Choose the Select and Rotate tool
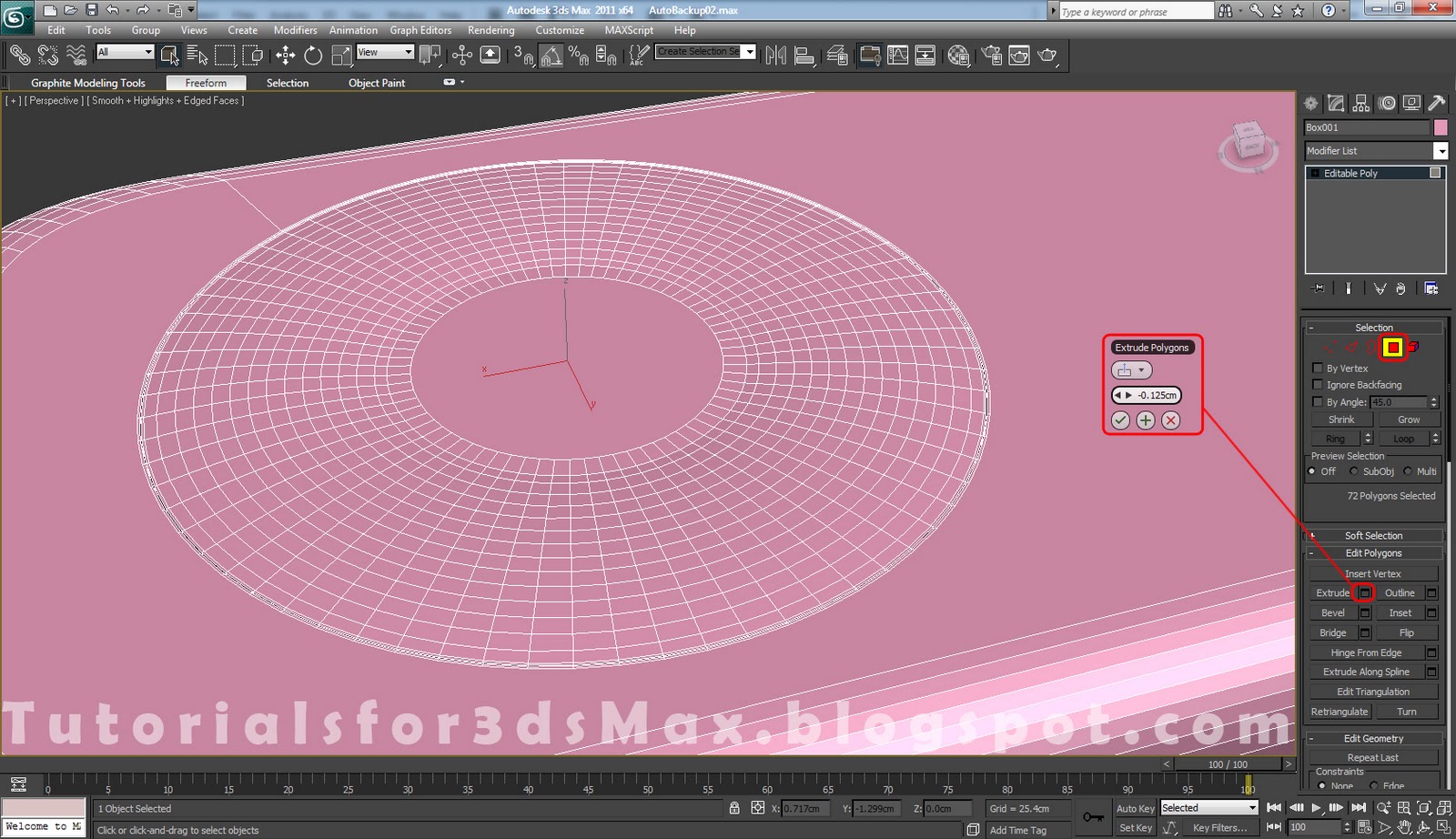This screenshot has width=1456, height=839. (313, 56)
